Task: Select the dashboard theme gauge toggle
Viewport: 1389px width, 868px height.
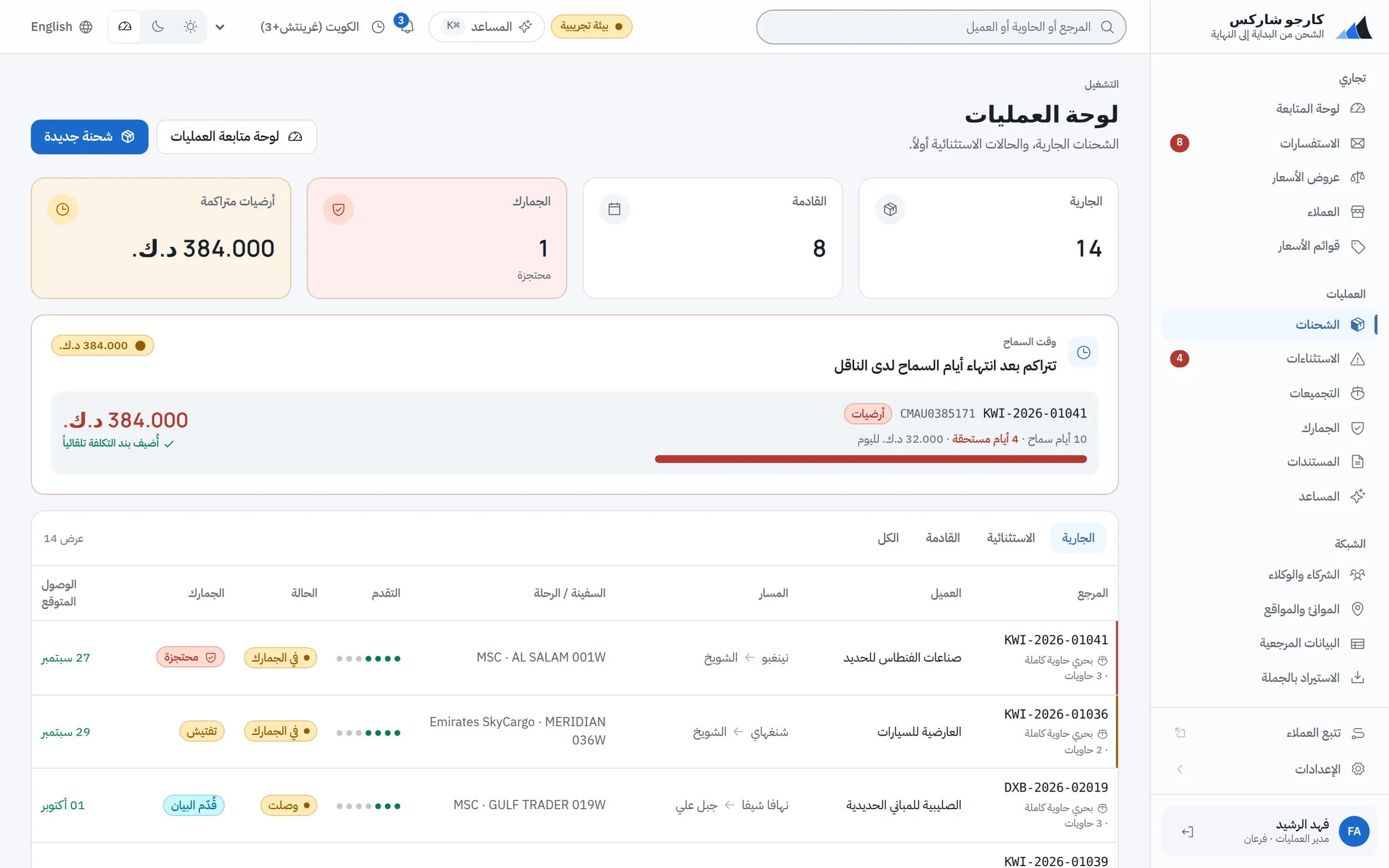Action: click(x=125, y=26)
